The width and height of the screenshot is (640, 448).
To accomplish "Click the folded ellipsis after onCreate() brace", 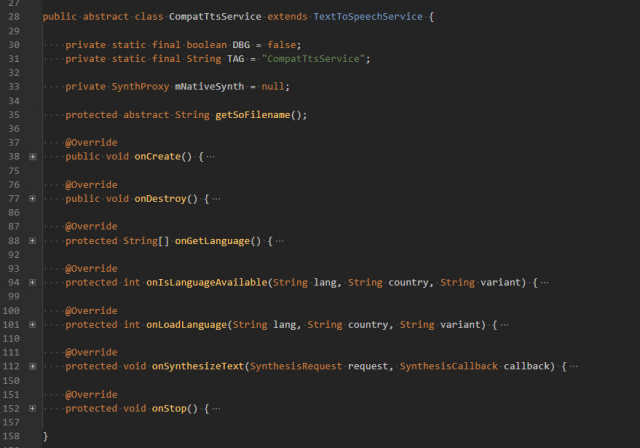I will (210, 157).
